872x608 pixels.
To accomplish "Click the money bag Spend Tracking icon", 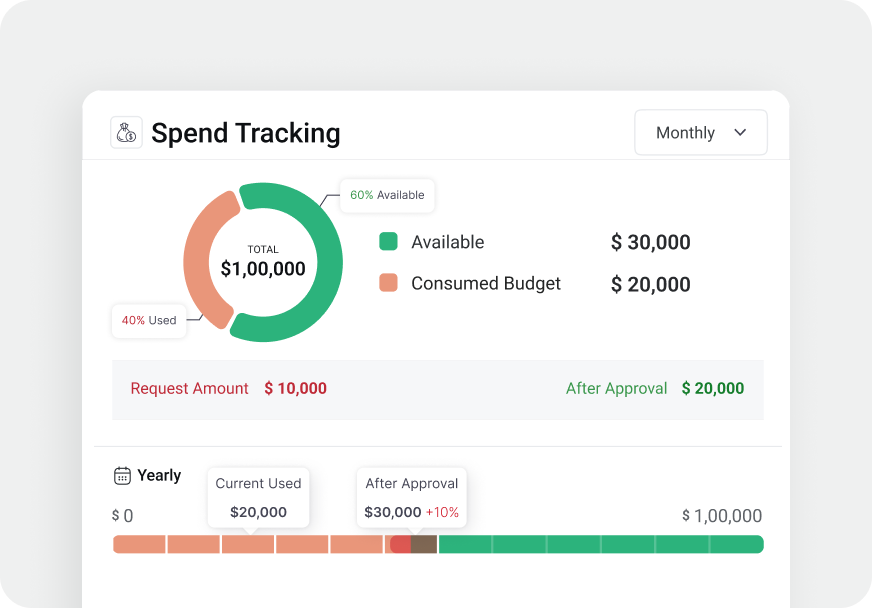I will [x=126, y=132].
